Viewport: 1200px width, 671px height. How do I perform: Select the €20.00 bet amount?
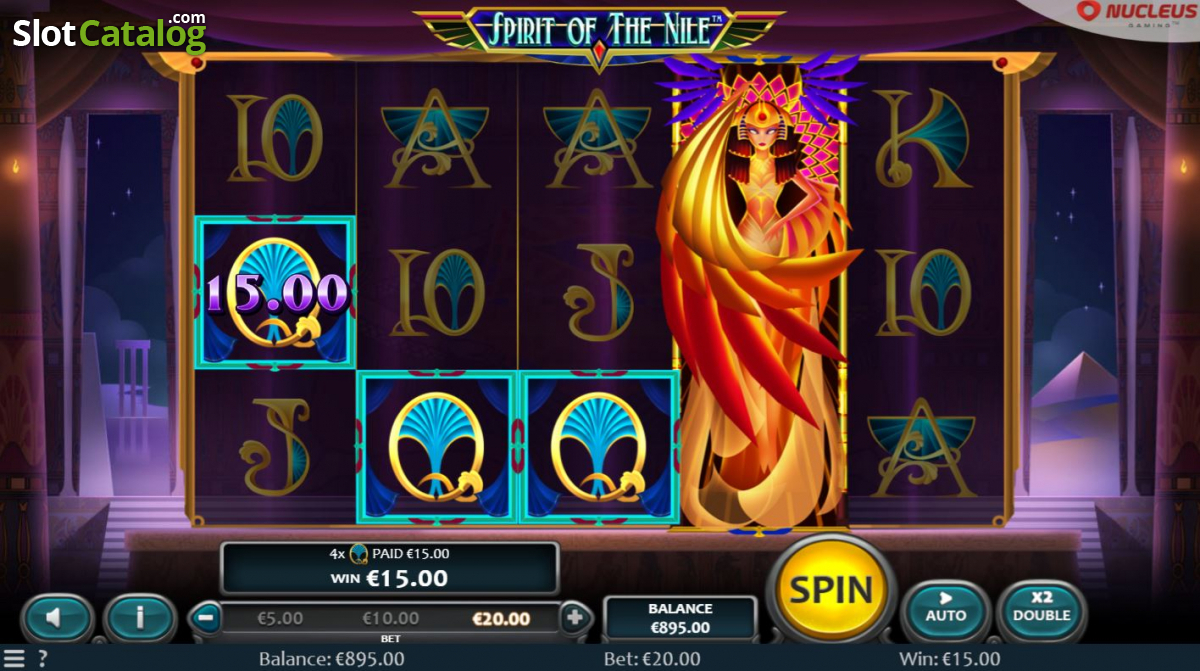[x=501, y=619]
